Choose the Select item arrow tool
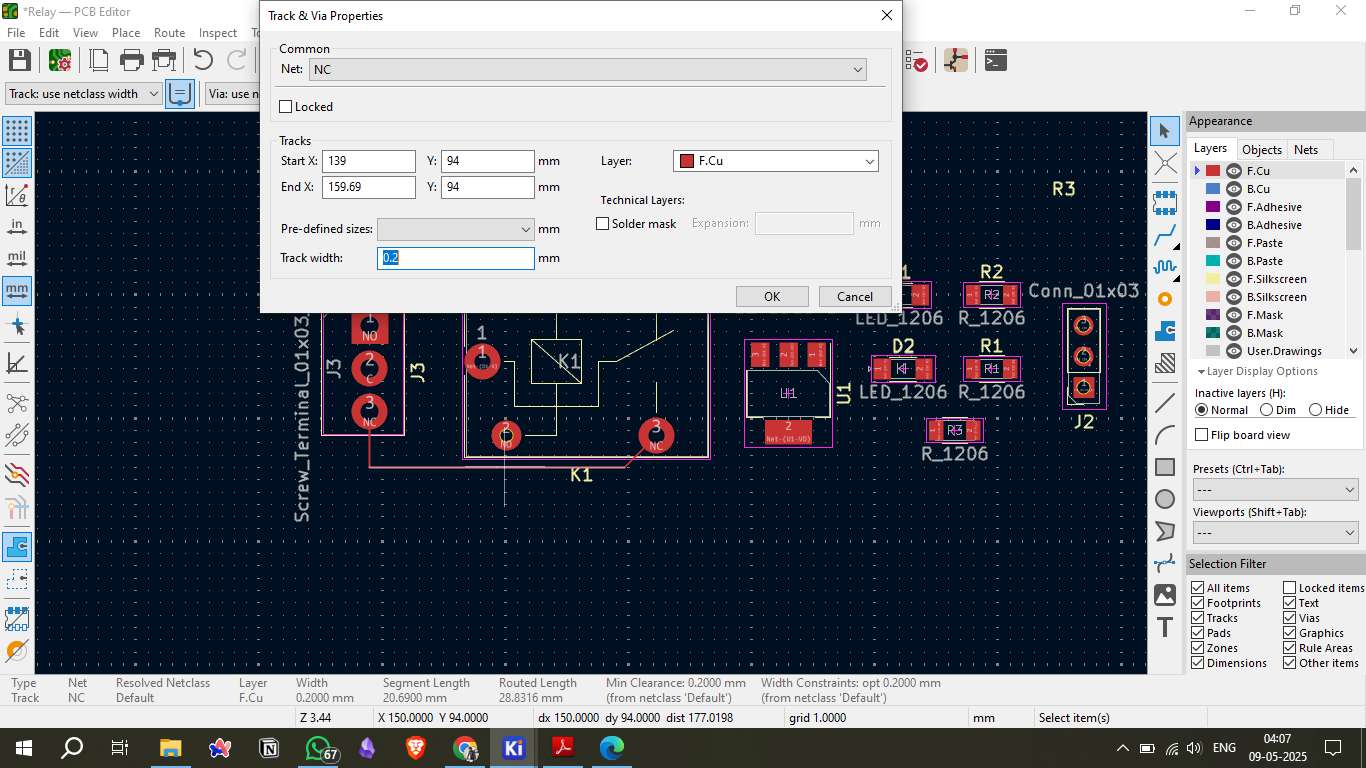The width and height of the screenshot is (1366, 768). [1164, 131]
